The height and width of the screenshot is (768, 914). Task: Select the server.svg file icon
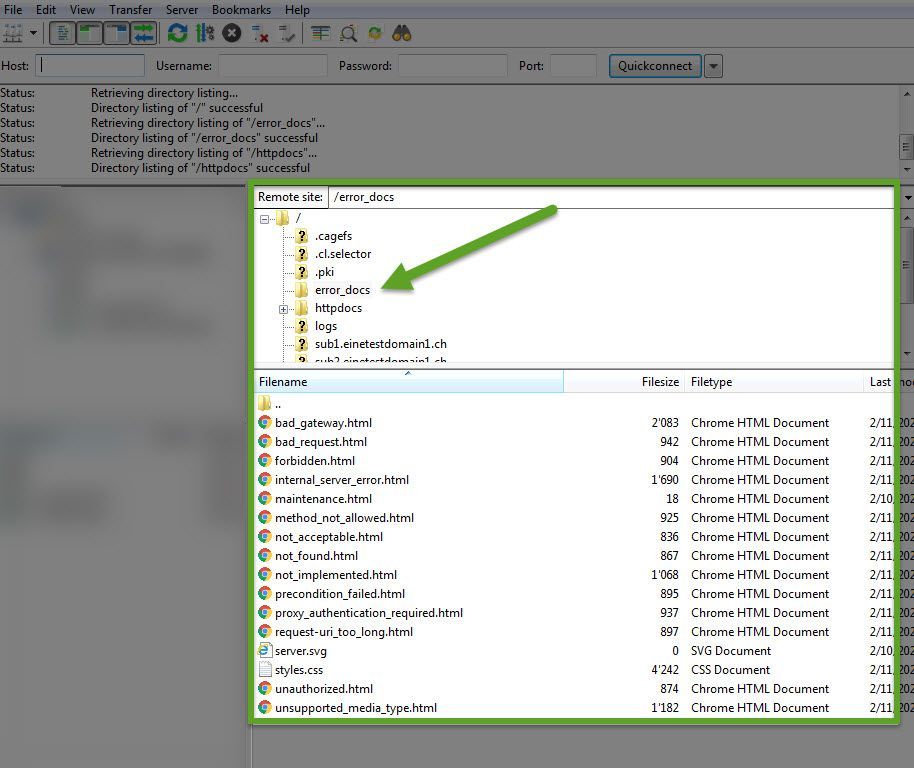(x=265, y=650)
